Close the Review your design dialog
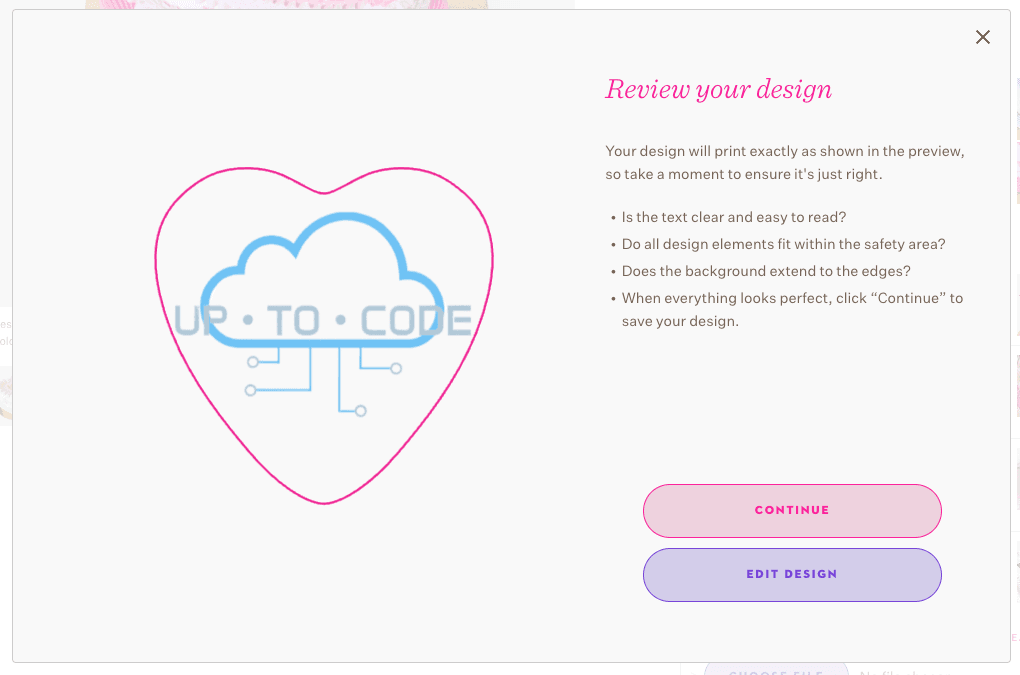The width and height of the screenshot is (1020, 675). click(x=982, y=37)
